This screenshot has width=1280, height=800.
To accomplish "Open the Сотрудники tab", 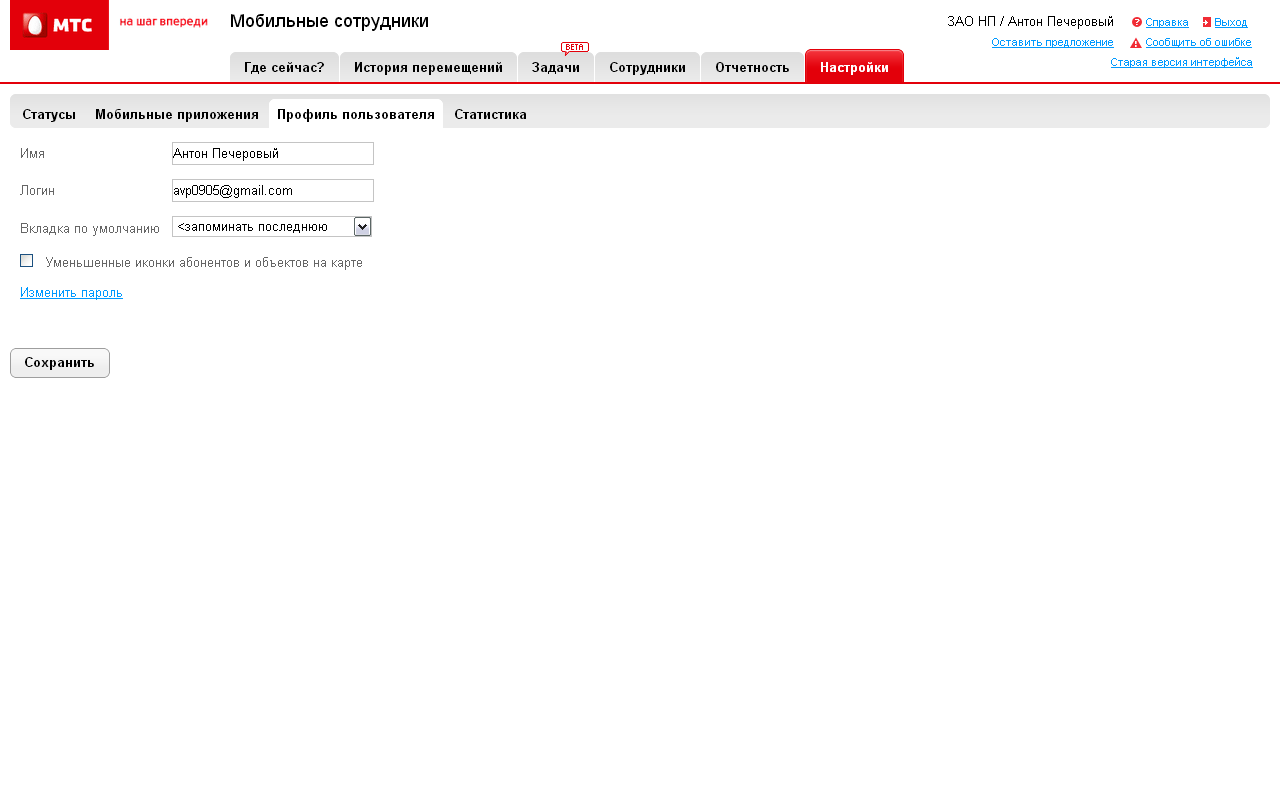I will tap(647, 67).
